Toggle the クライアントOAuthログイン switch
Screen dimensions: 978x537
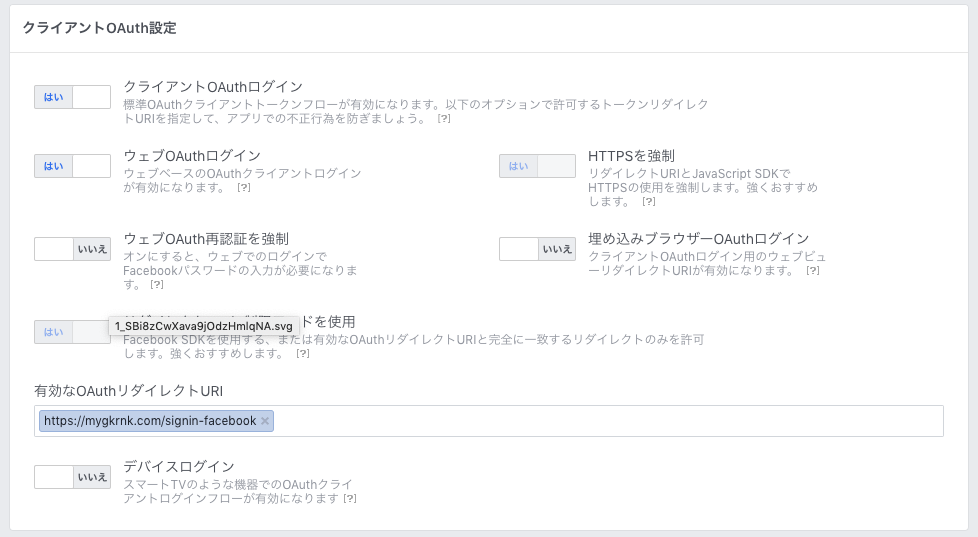(x=72, y=97)
